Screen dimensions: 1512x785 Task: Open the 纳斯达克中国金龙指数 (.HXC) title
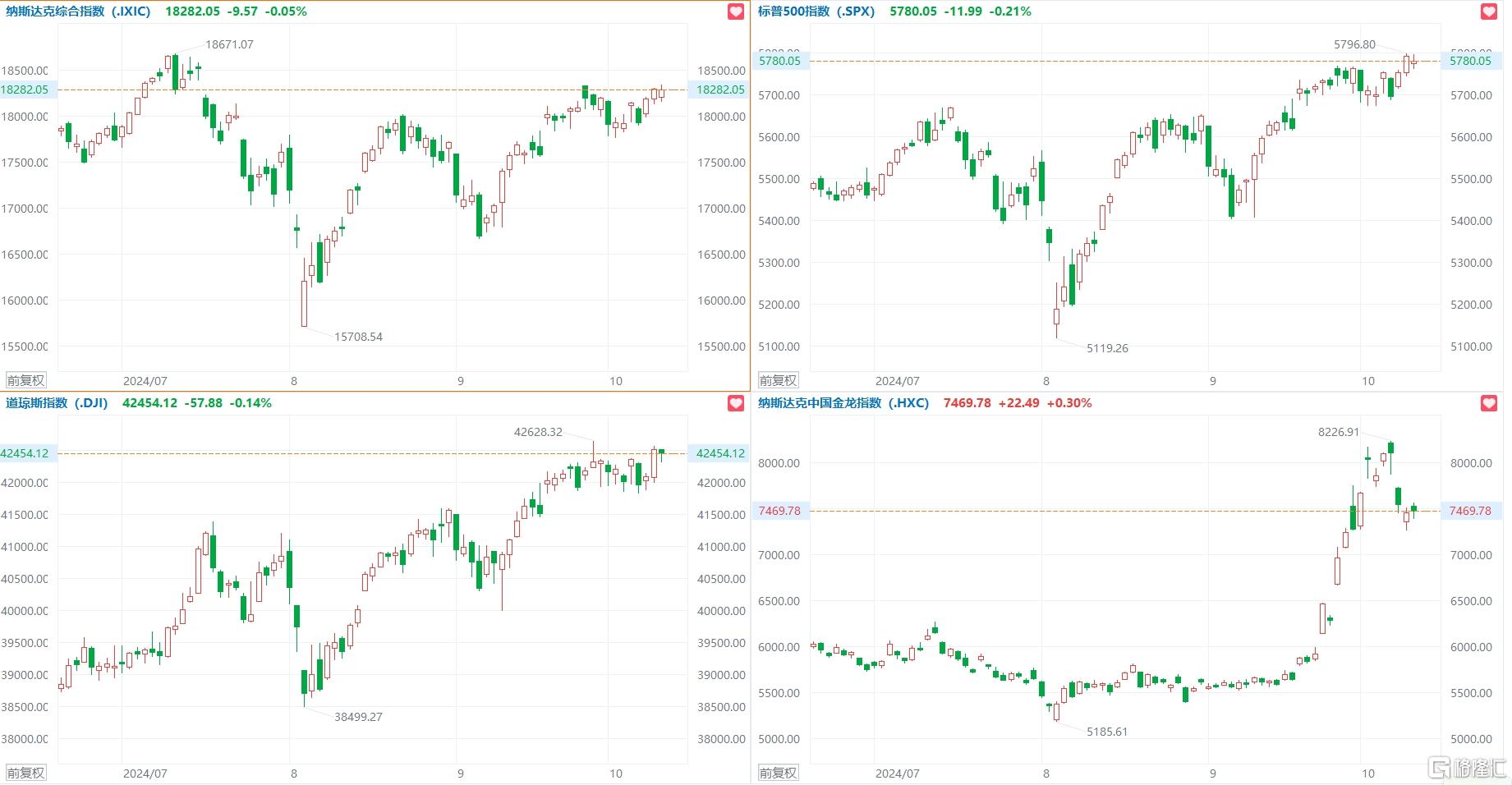pyautogui.click(x=843, y=403)
